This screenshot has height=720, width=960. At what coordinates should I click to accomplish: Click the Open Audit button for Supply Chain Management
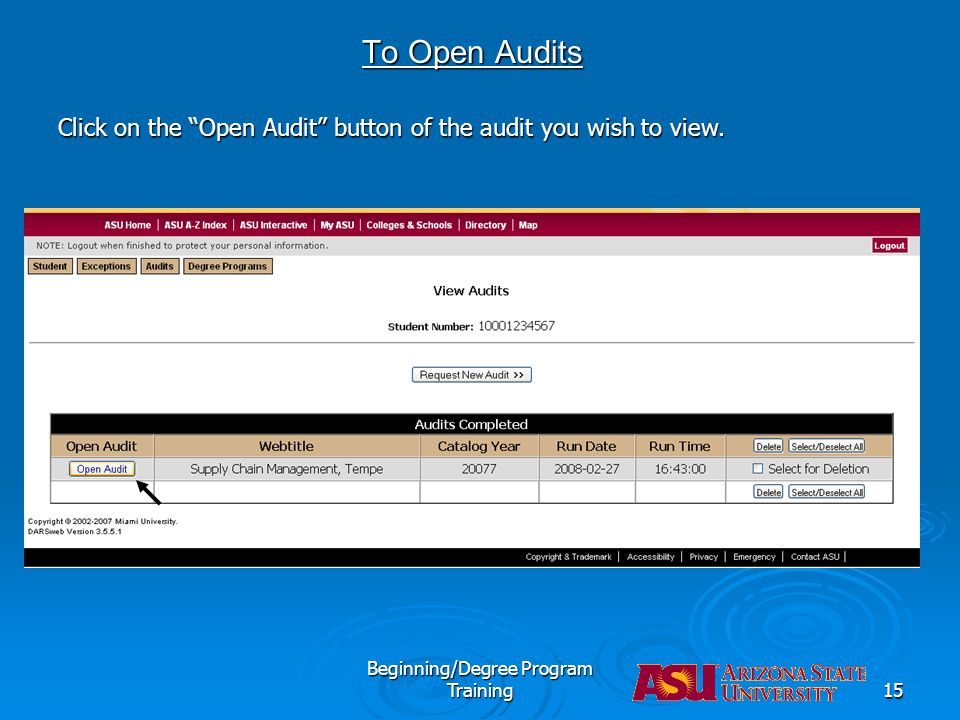[x=102, y=469]
